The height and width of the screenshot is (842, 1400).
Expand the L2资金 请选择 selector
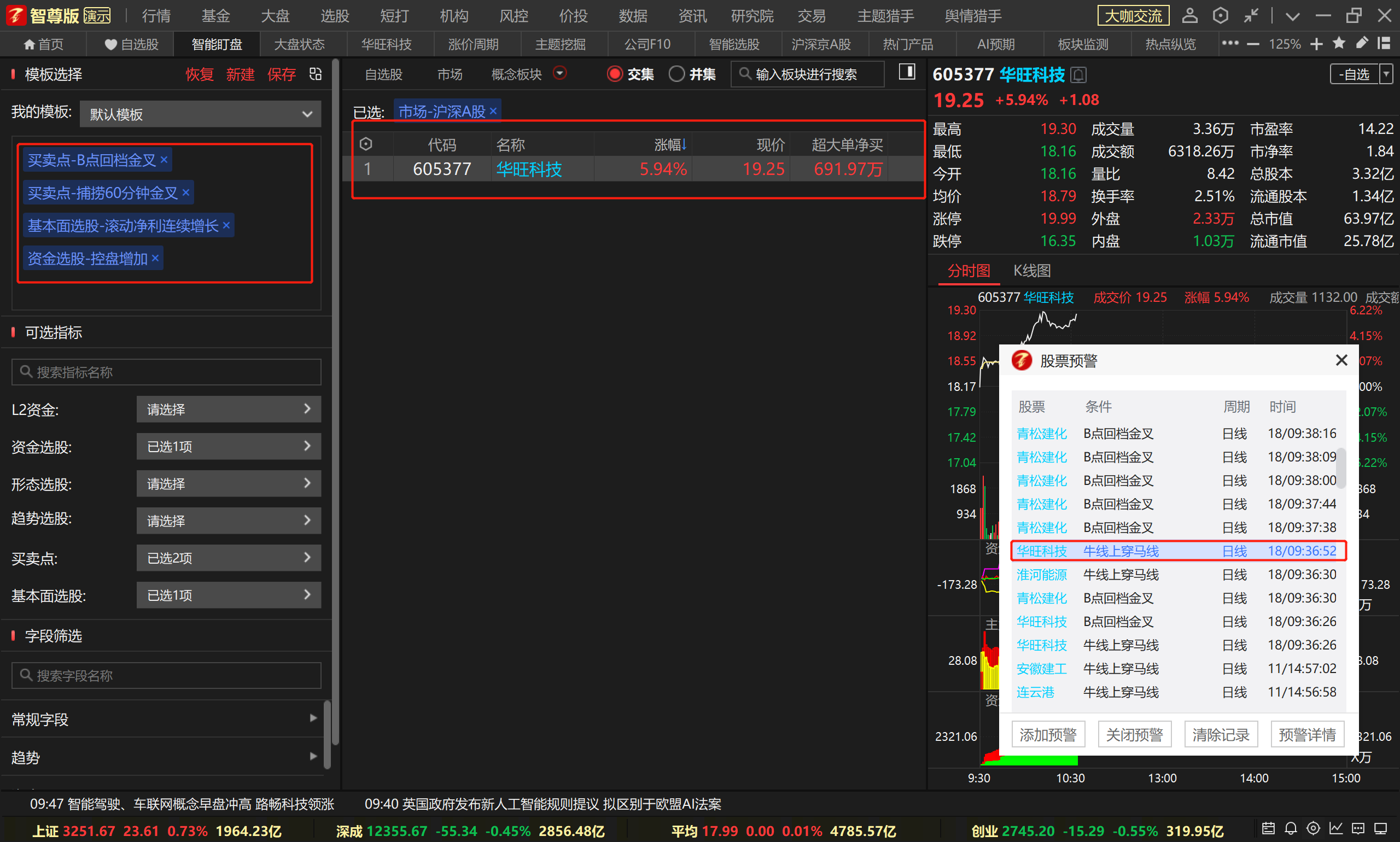[x=229, y=409]
